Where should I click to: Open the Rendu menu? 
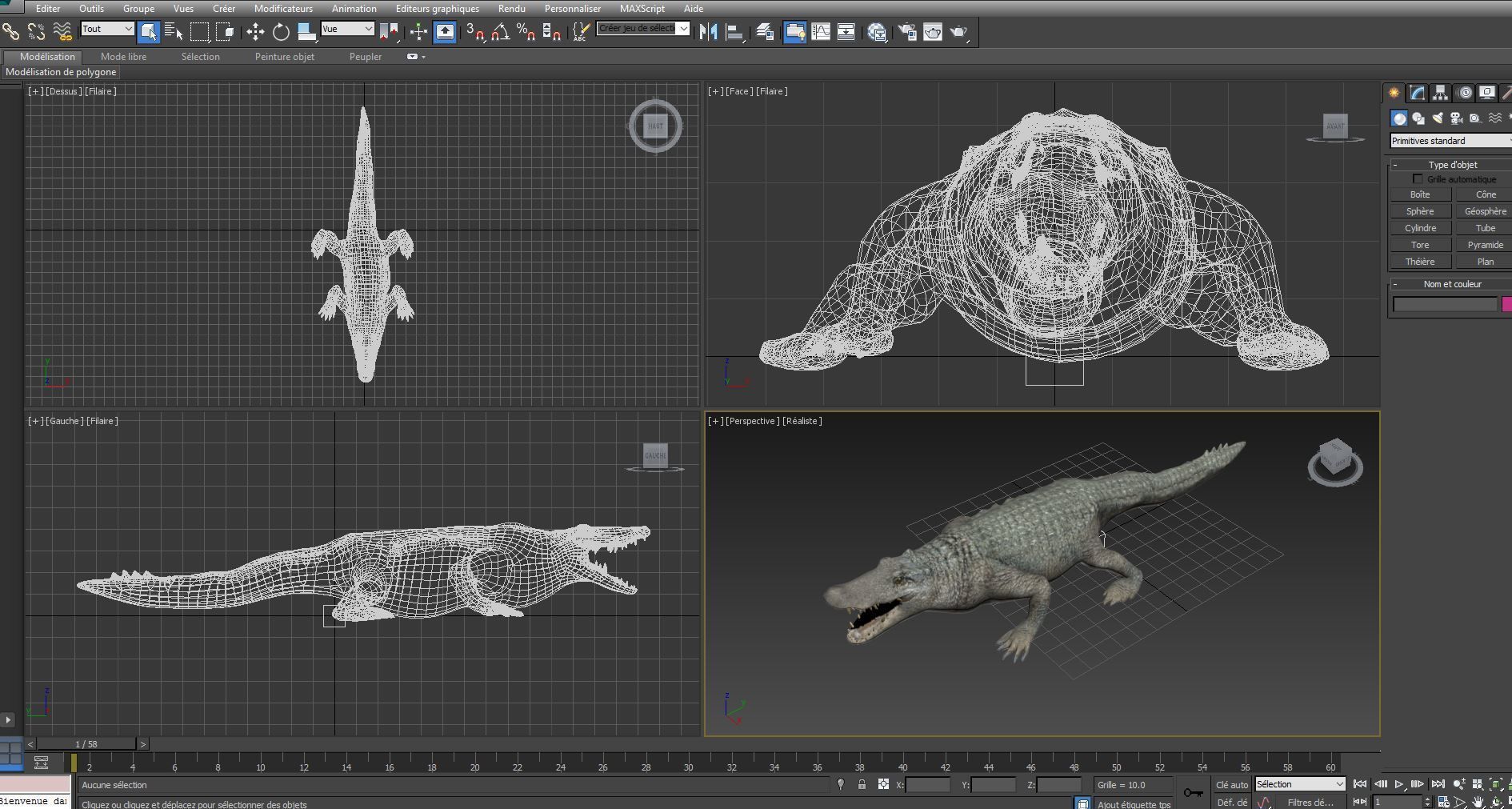(512, 9)
